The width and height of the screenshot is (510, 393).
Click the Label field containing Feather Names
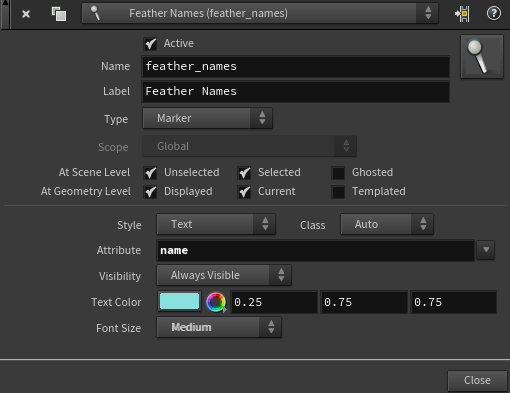pos(295,91)
